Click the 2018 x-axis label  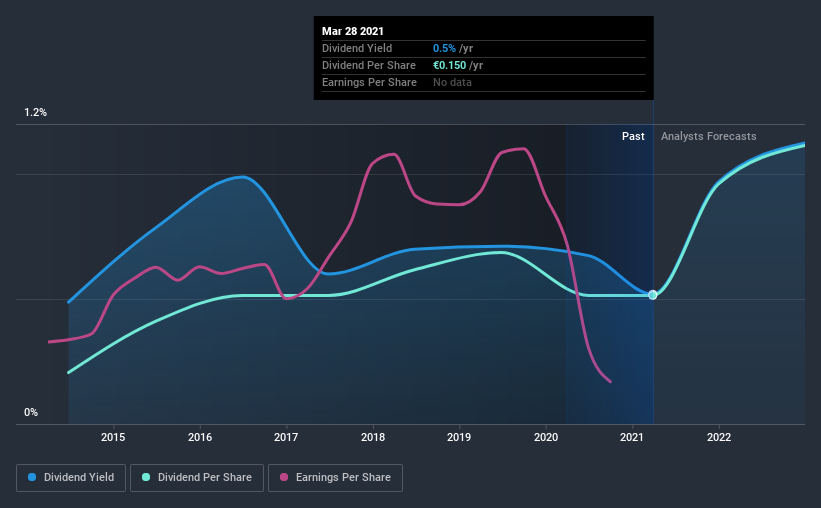(373, 437)
